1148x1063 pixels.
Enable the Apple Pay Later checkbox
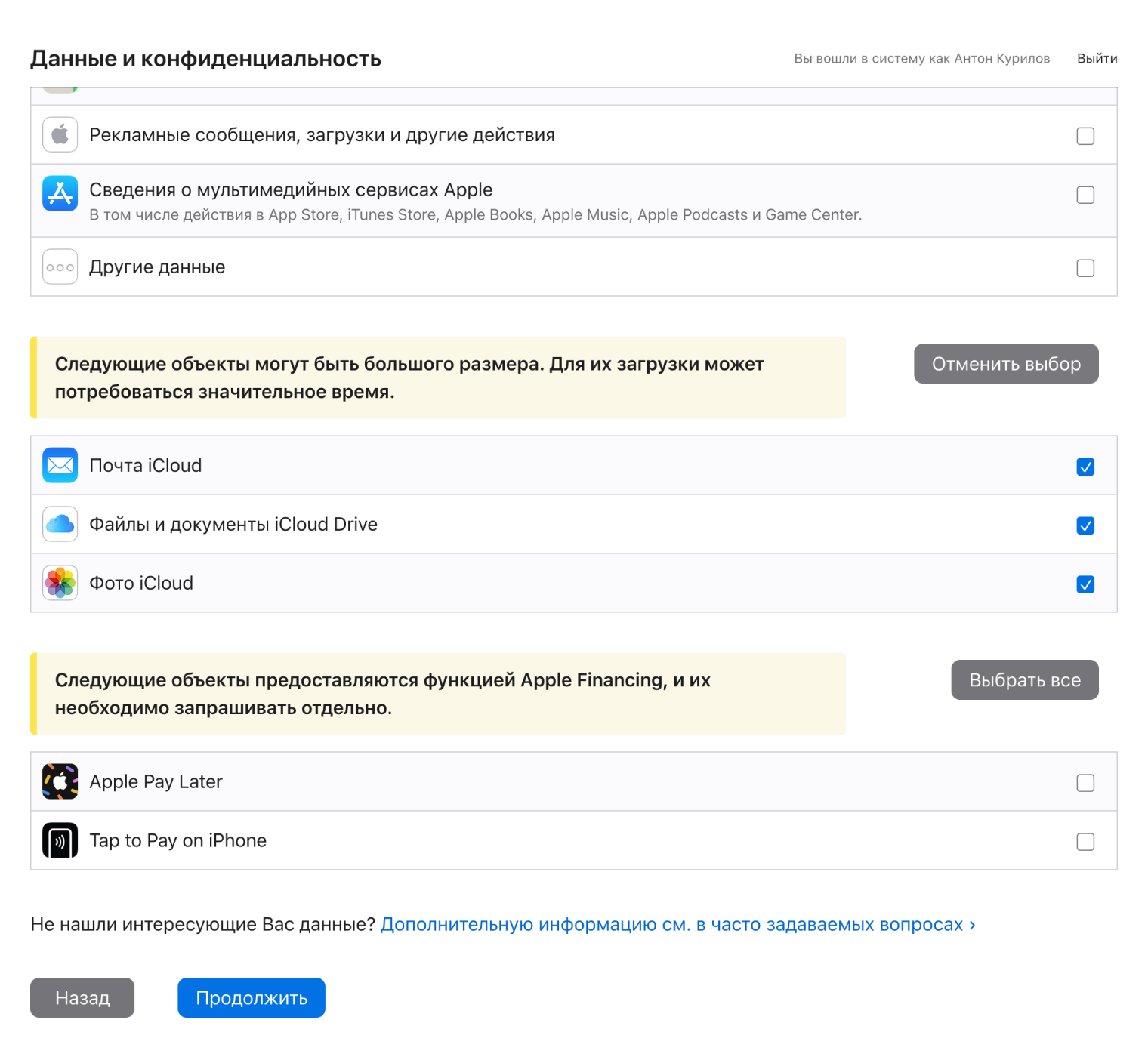1085,784
